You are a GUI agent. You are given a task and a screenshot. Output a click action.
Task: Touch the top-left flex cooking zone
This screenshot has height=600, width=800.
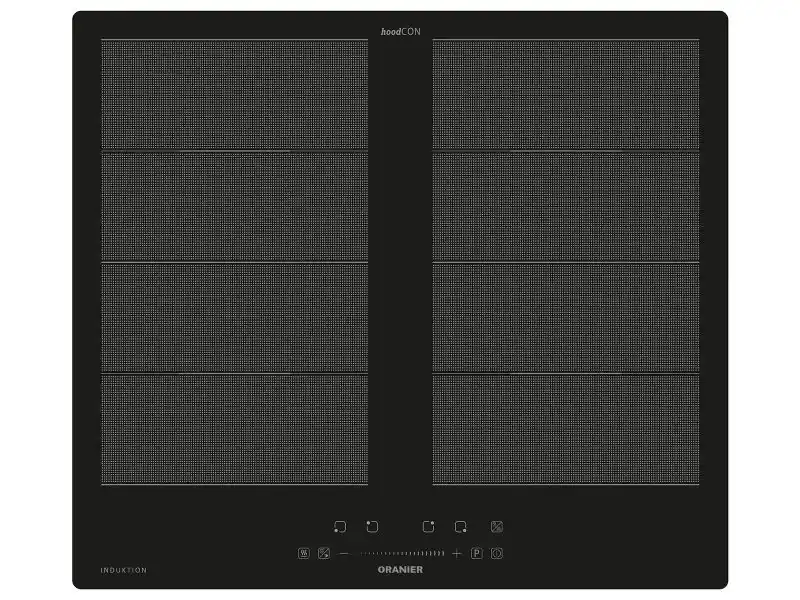(x=235, y=94)
